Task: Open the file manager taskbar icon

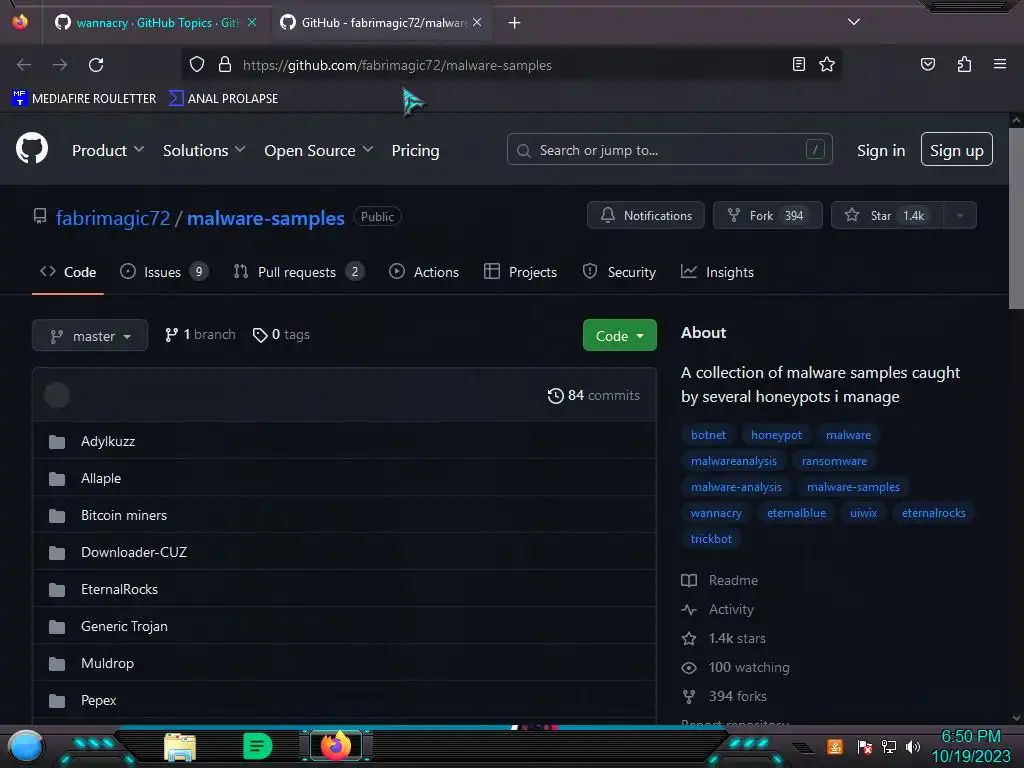Action: click(x=180, y=747)
